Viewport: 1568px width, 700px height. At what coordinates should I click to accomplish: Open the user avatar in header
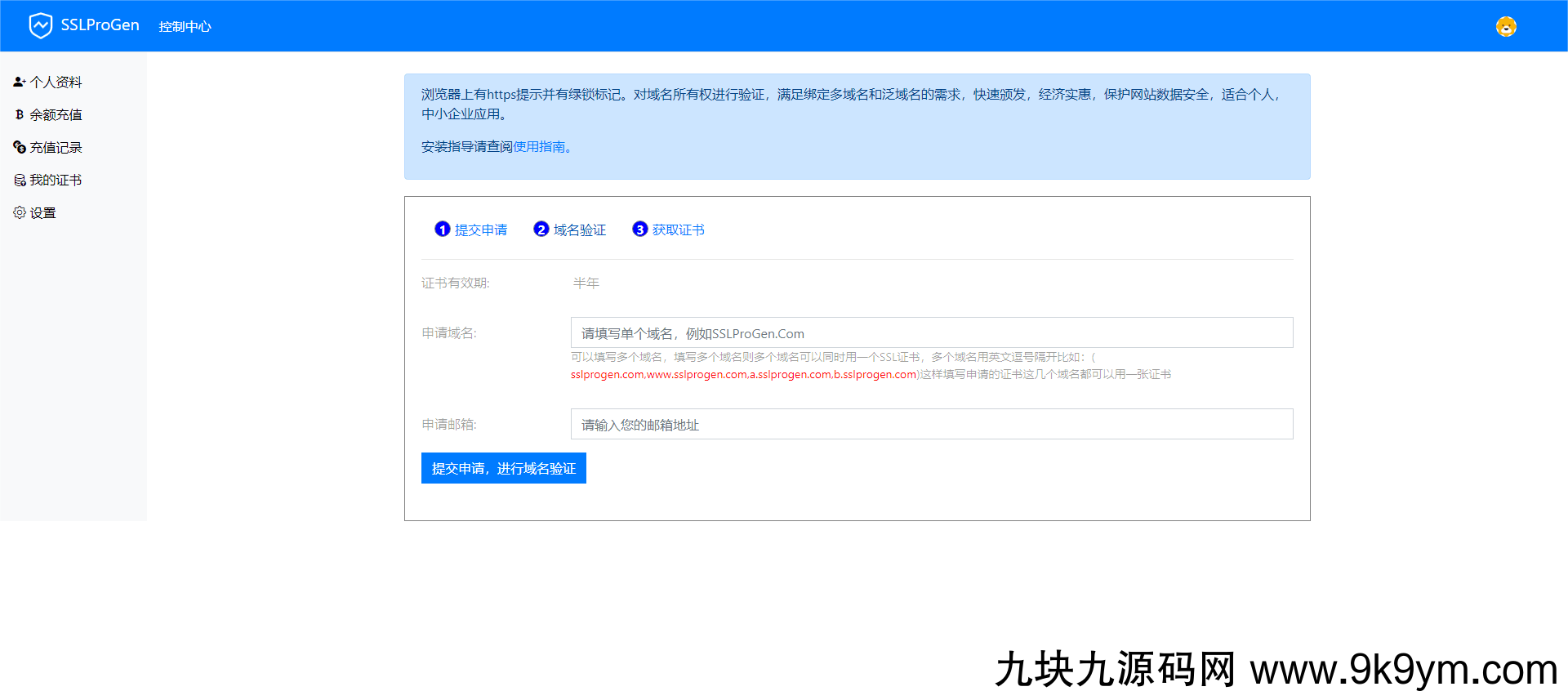(x=1505, y=27)
